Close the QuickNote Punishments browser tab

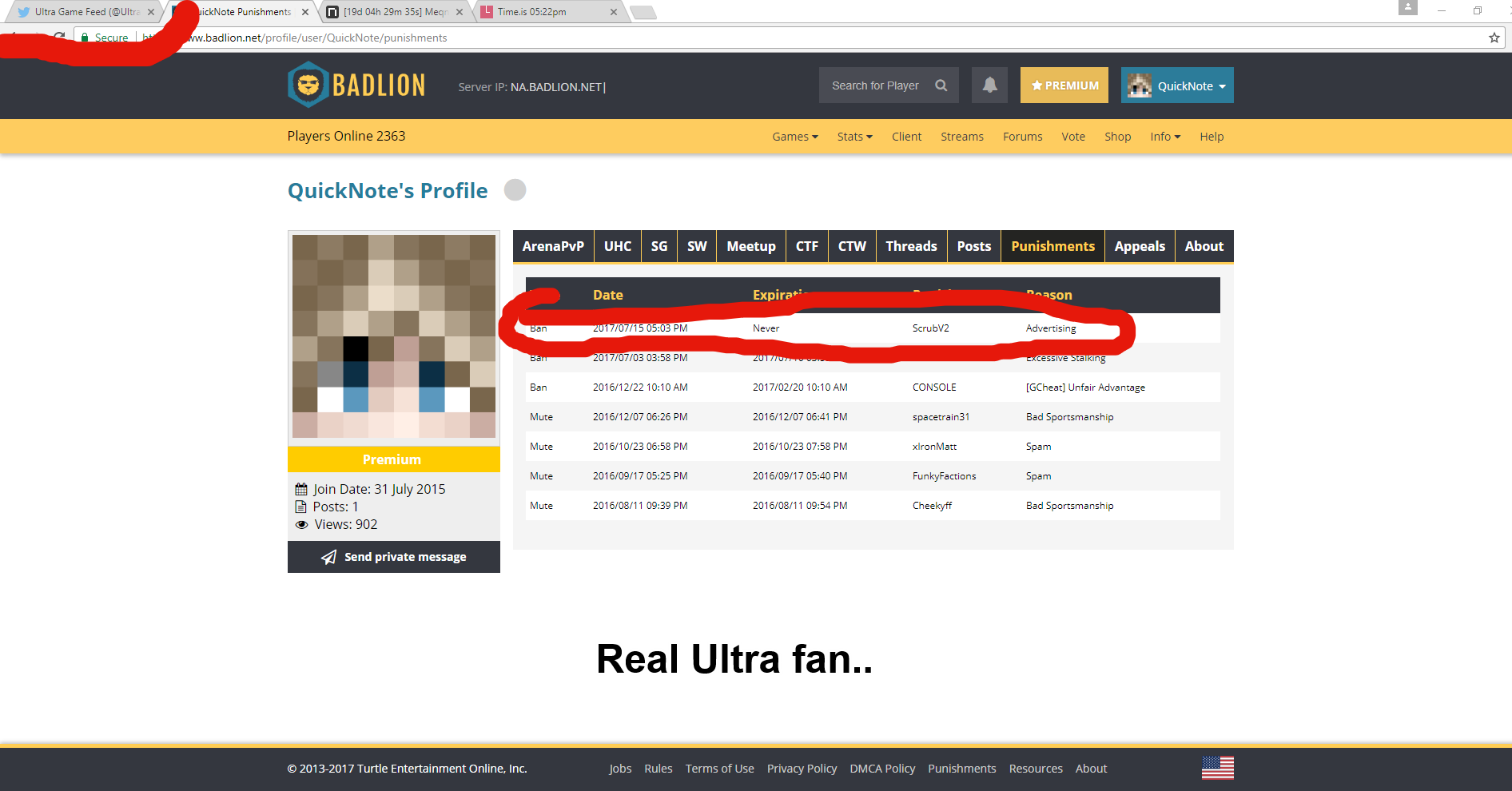(x=305, y=12)
